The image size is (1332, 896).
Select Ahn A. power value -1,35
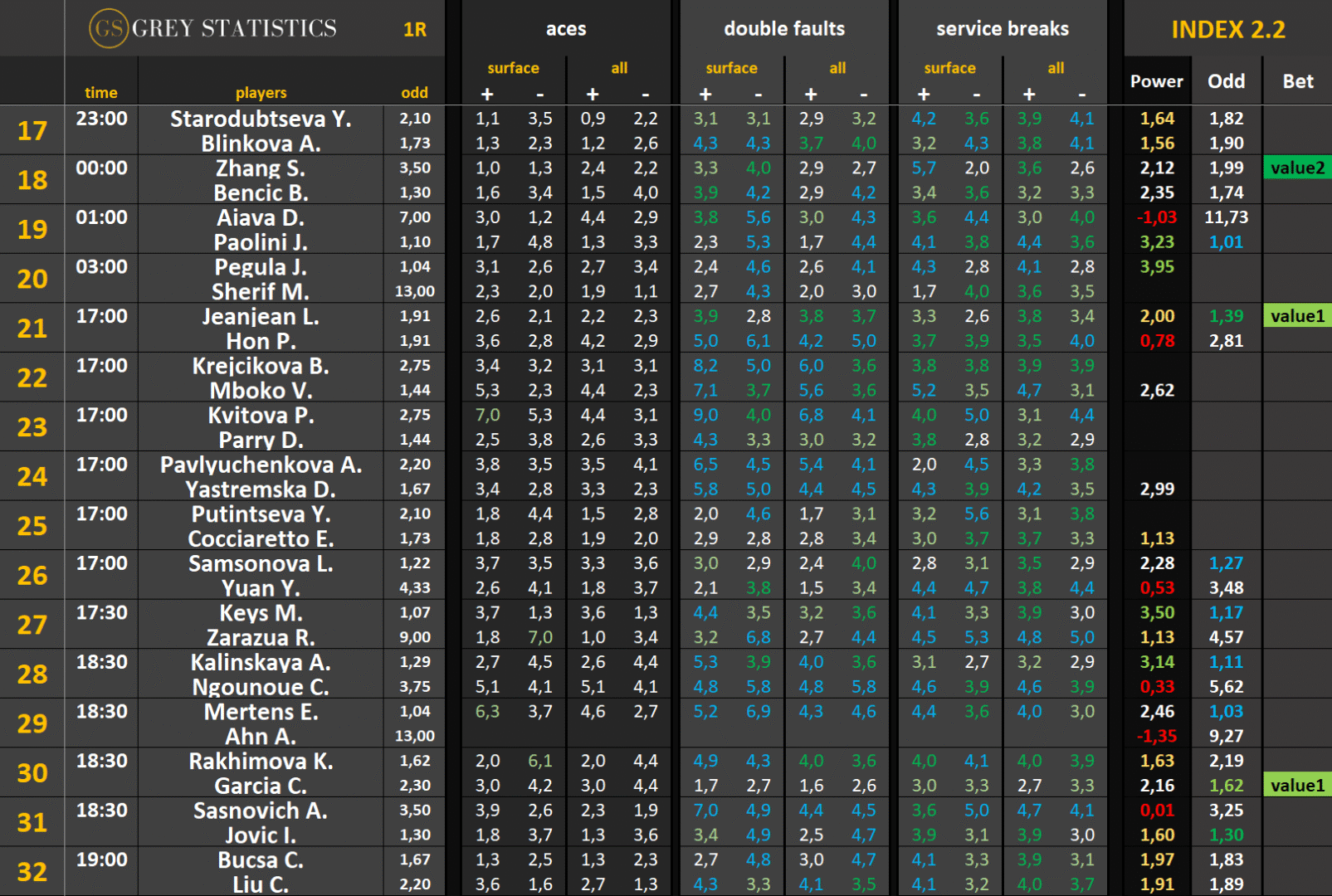1157,737
